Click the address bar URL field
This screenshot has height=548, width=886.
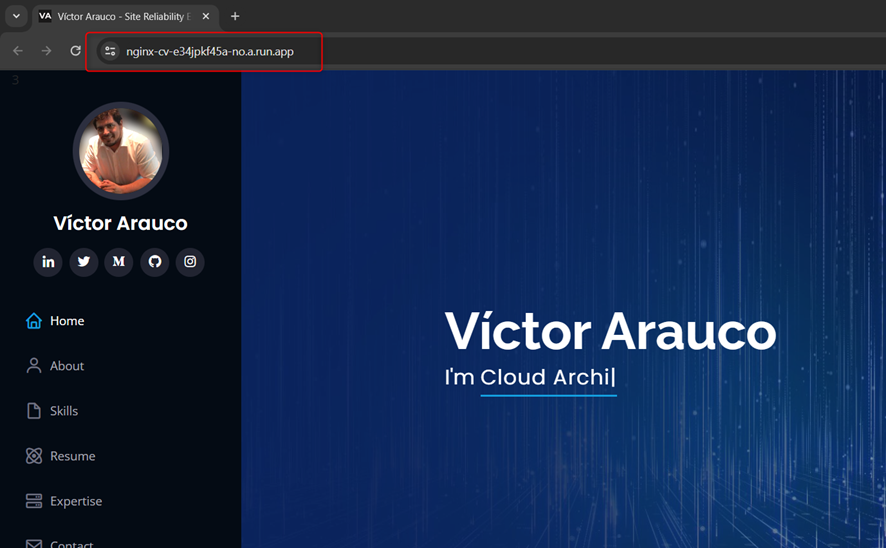(210, 51)
